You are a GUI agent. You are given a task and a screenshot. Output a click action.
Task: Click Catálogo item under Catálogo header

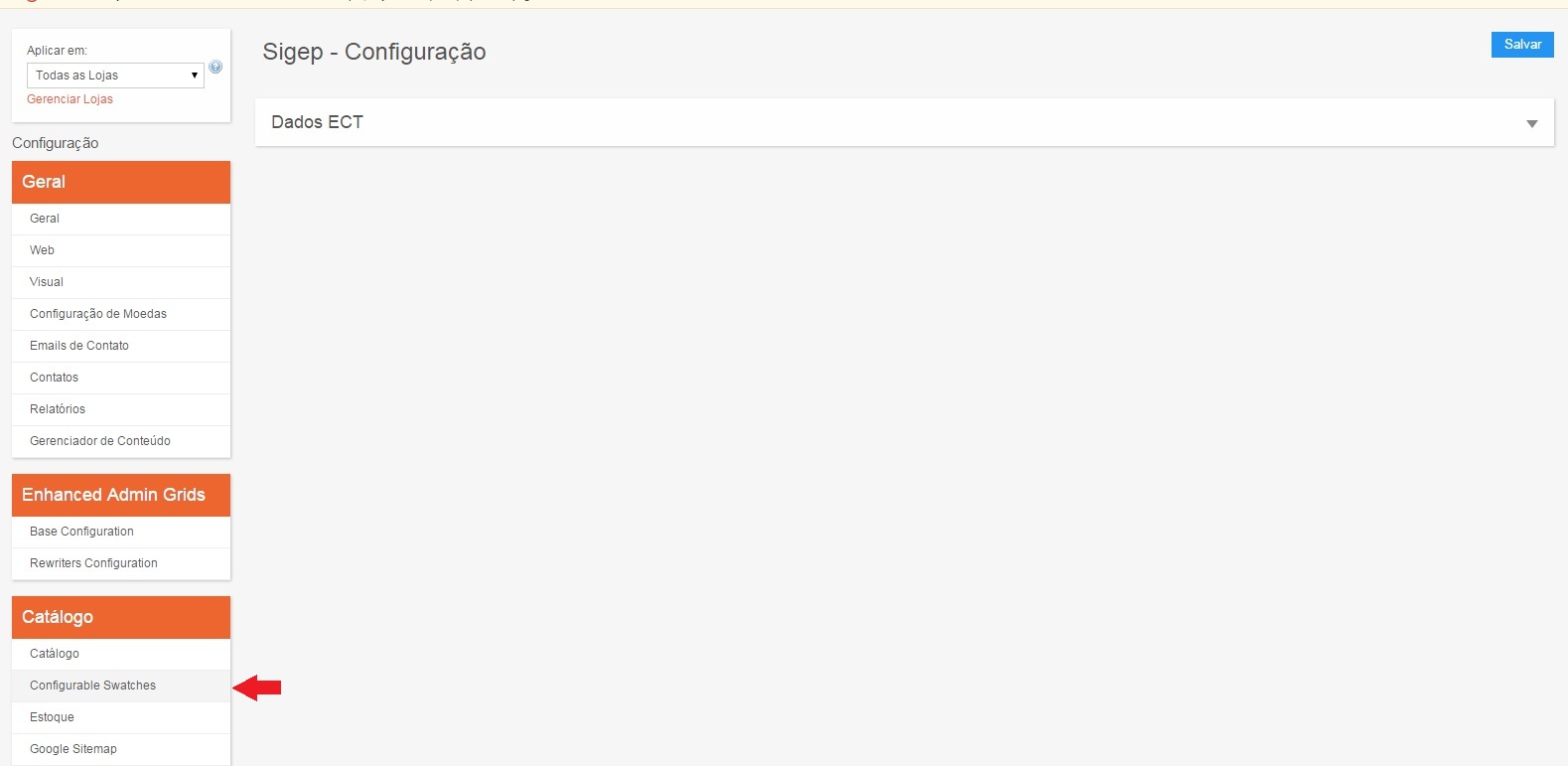coord(121,654)
